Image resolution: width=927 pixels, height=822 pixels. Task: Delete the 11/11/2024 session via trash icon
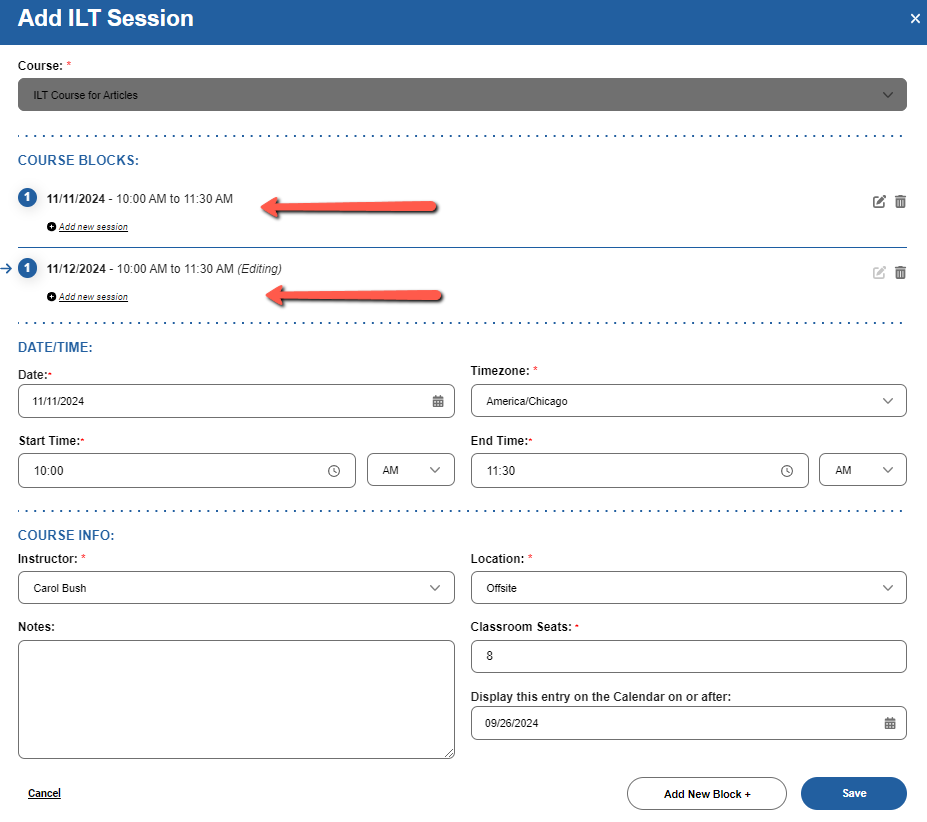(x=900, y=201)
